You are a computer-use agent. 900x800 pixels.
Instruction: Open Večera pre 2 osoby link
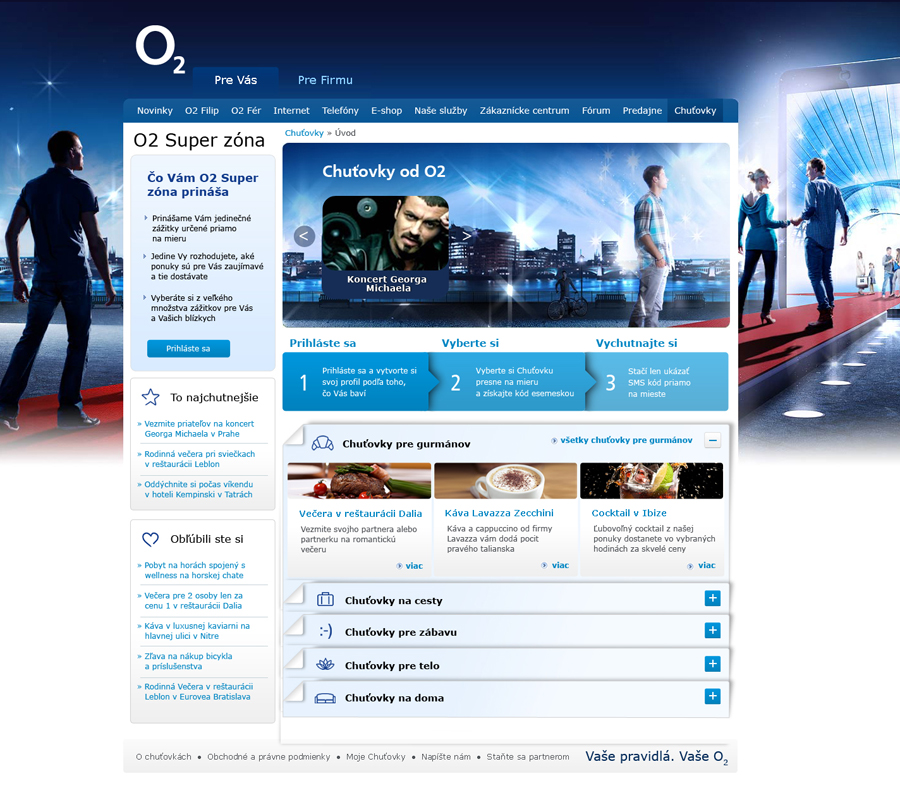pyautogui.click(x=193, y=601)
